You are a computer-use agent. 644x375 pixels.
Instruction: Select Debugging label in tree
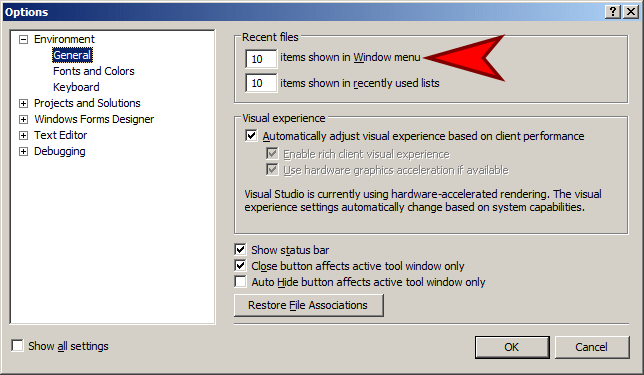point(60,152)
